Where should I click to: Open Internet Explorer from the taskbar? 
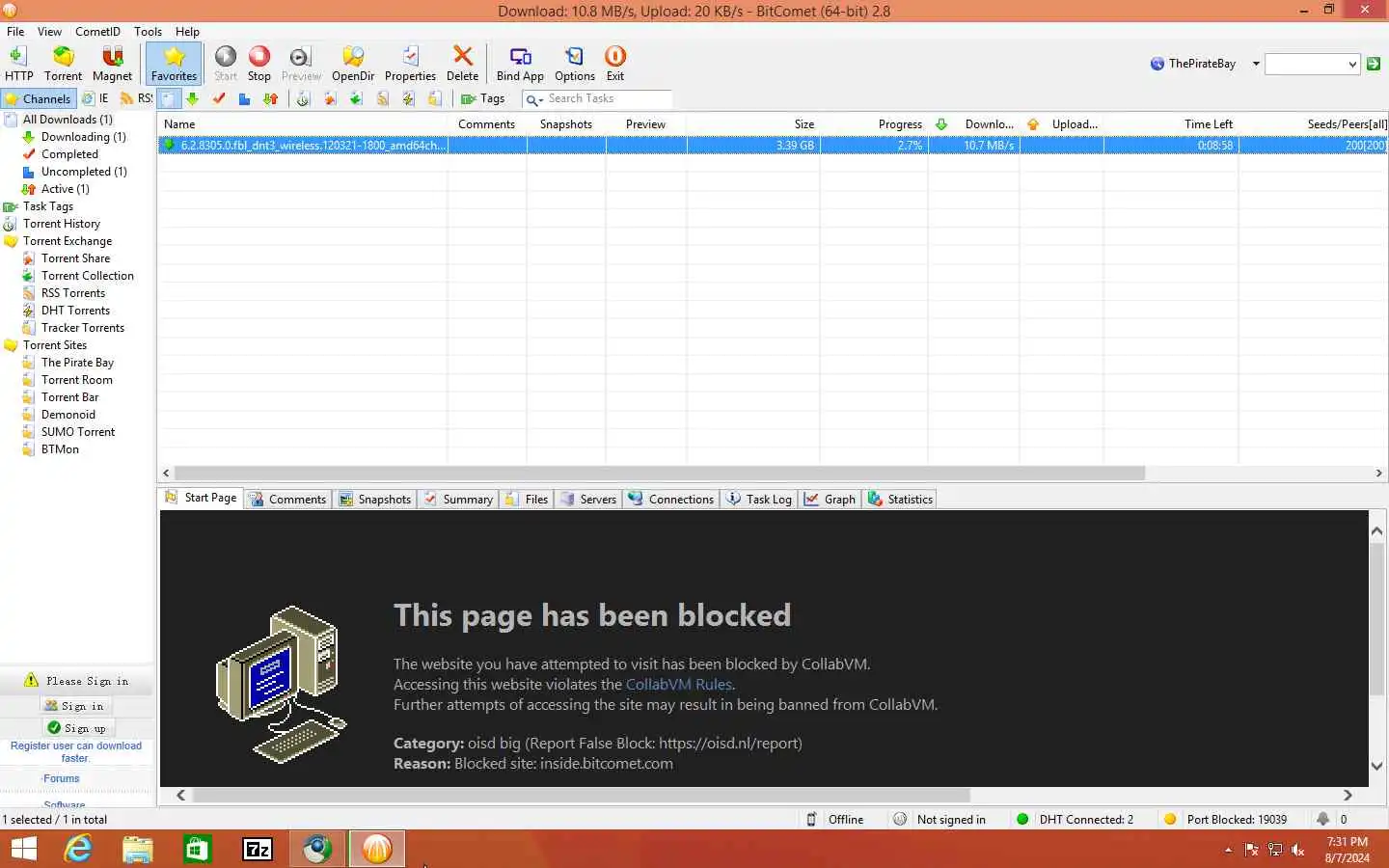tap(78, 849)
